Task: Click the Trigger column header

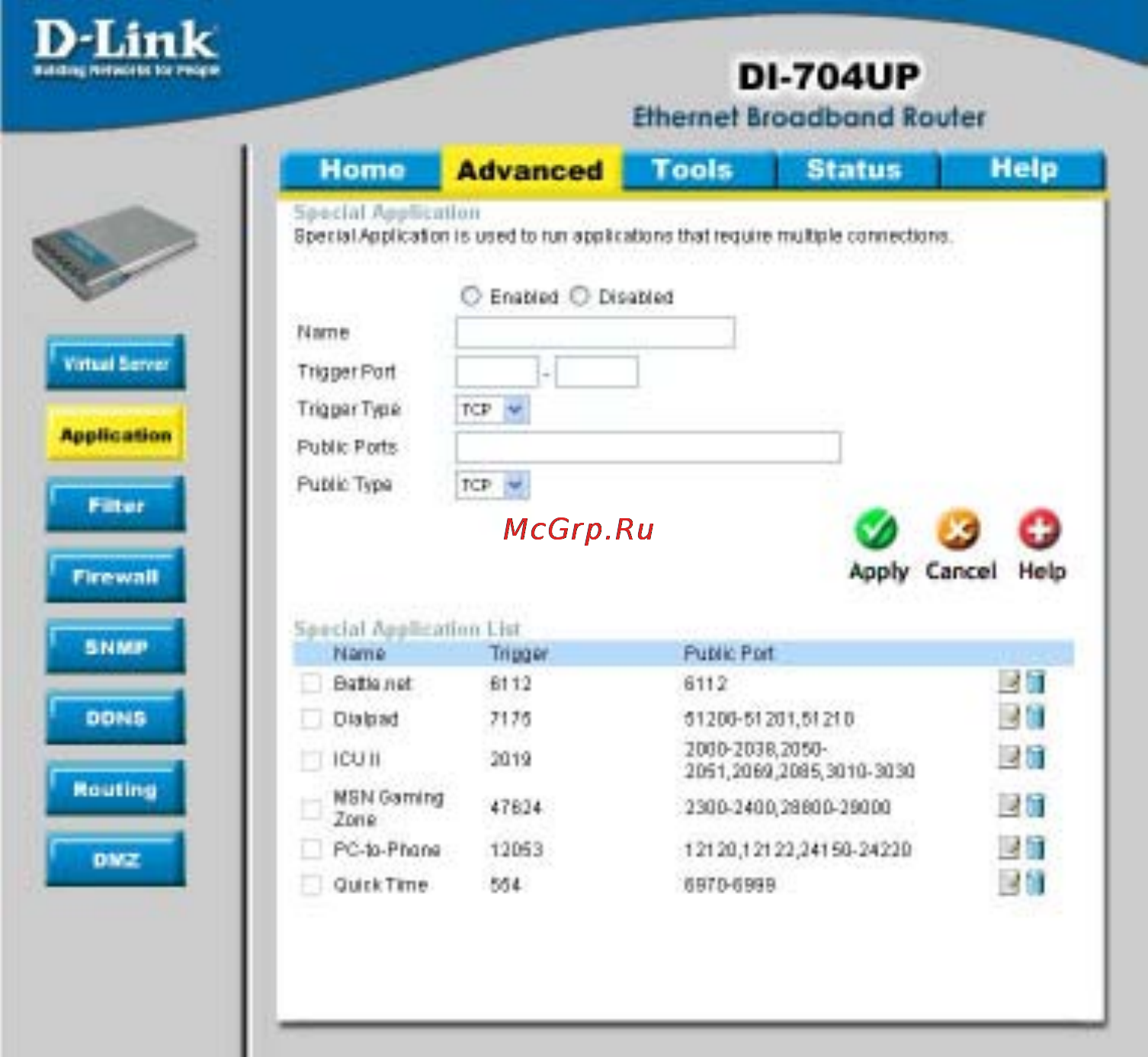Action: (519, 654)
